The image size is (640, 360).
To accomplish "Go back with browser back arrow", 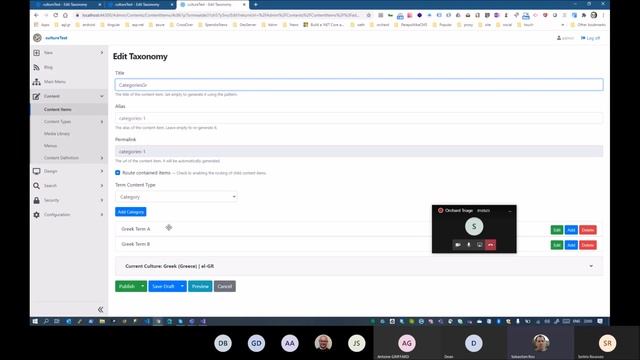I will tap(36, 15).
